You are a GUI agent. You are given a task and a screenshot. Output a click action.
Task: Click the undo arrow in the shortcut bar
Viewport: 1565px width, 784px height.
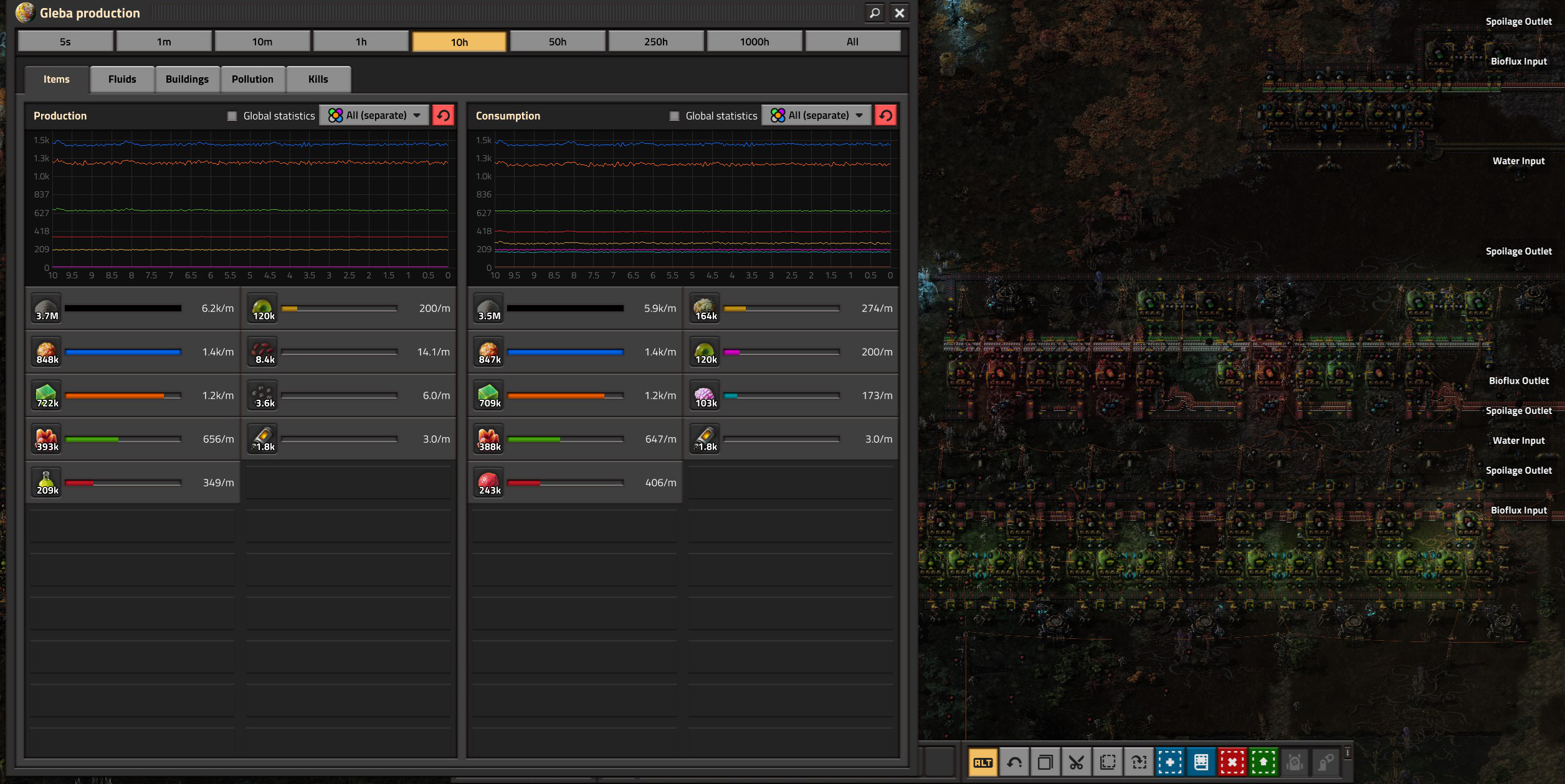(1014, 762)
